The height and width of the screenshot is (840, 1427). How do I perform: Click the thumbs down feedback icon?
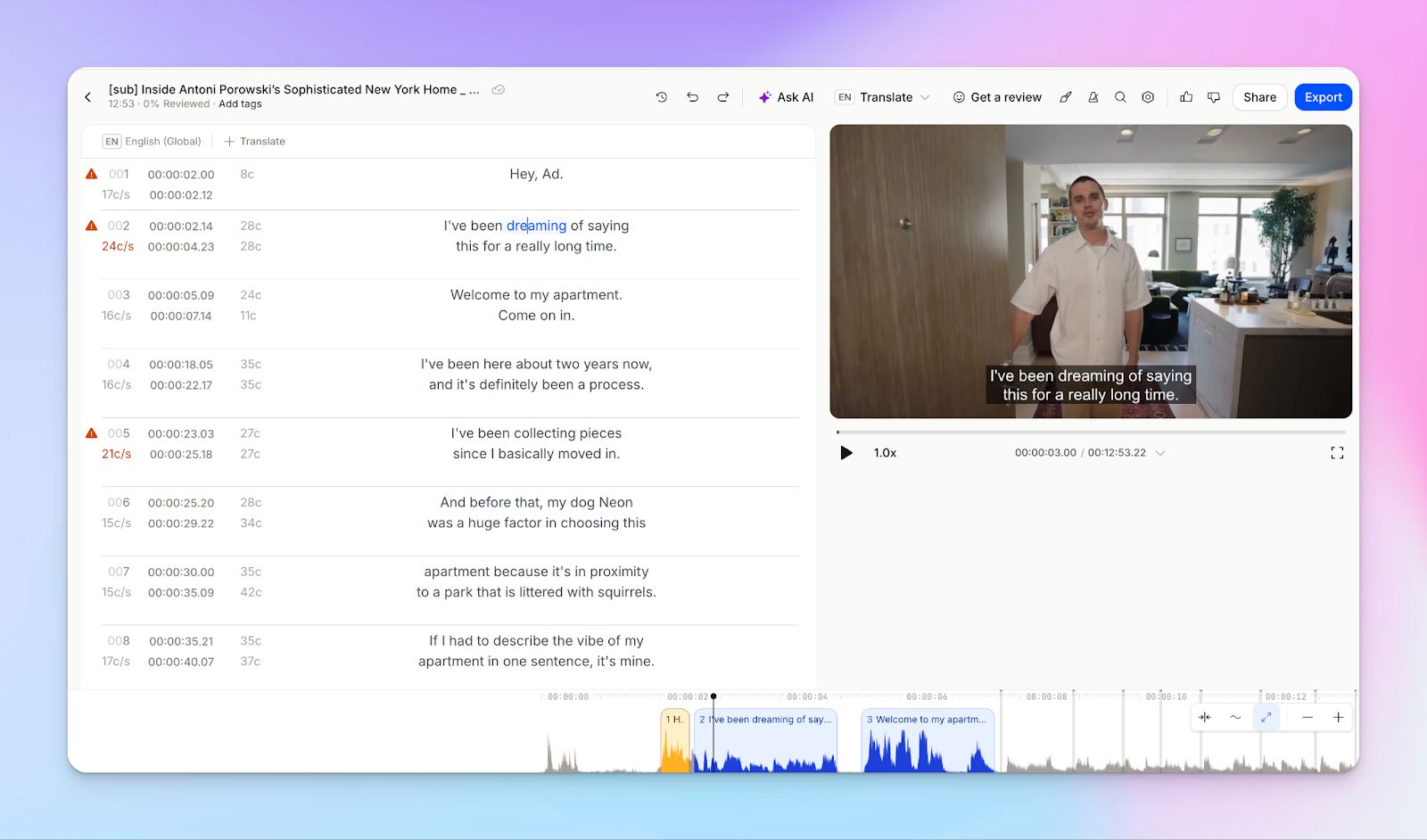tap(1214, 97)
